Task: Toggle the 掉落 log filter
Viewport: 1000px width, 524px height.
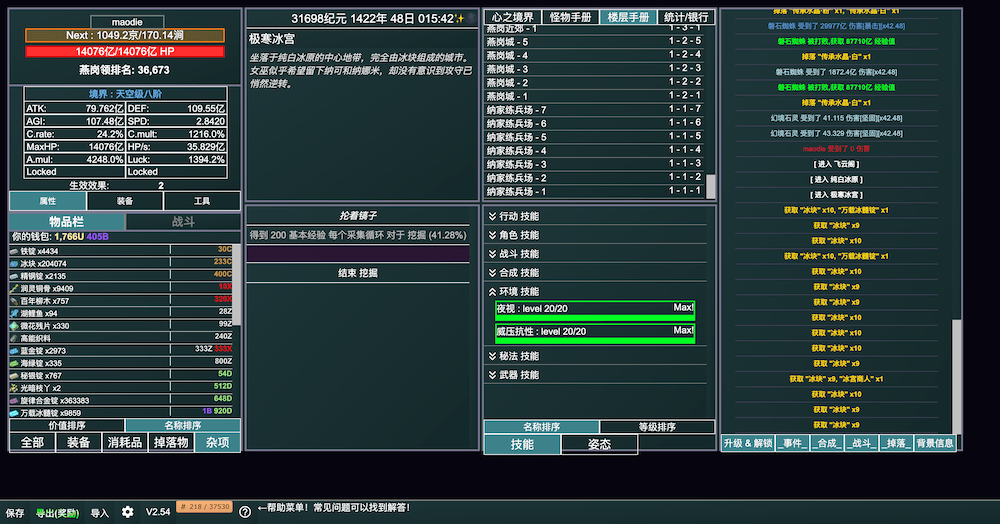Action: pyautogui.click(x=896, y=443)
